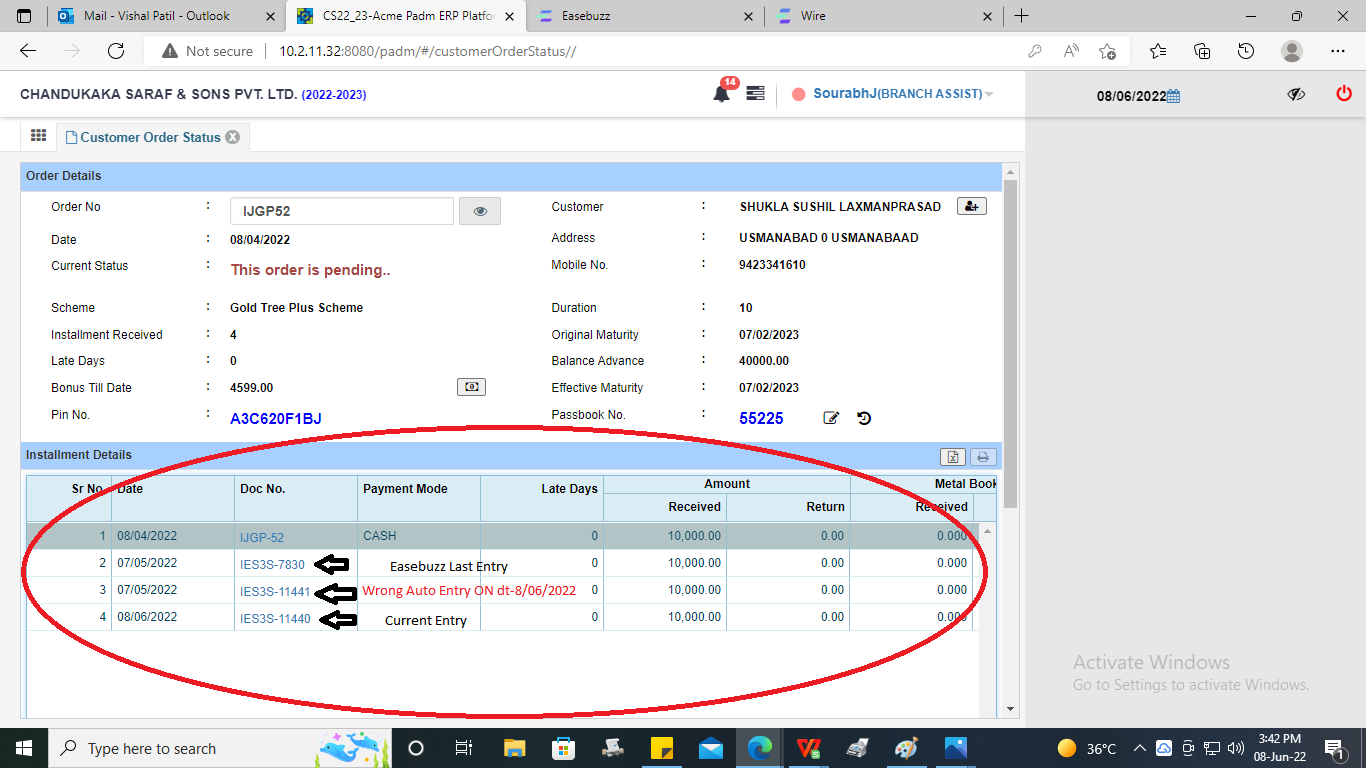Click the Not secure site info indicator

(x=207, y=51)
